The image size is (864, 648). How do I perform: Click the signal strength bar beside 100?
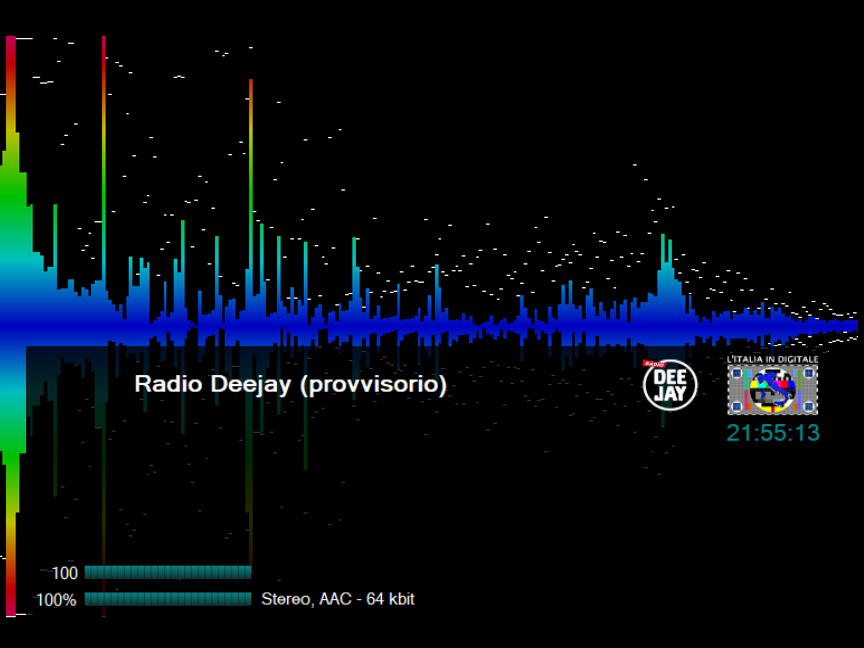click(x=167, y=572)
